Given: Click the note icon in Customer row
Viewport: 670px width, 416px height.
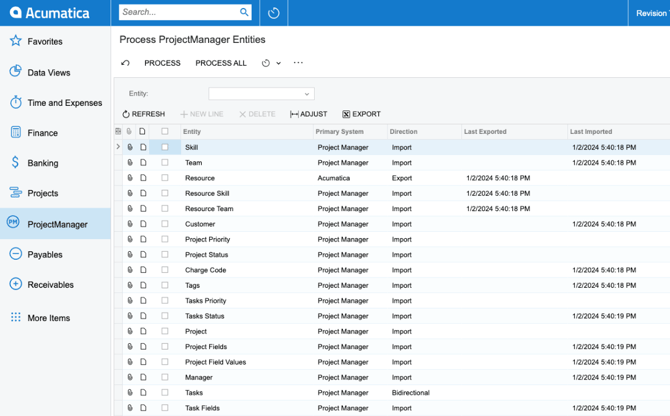Looking at the screenshot, I should click(x=143, y=224).
